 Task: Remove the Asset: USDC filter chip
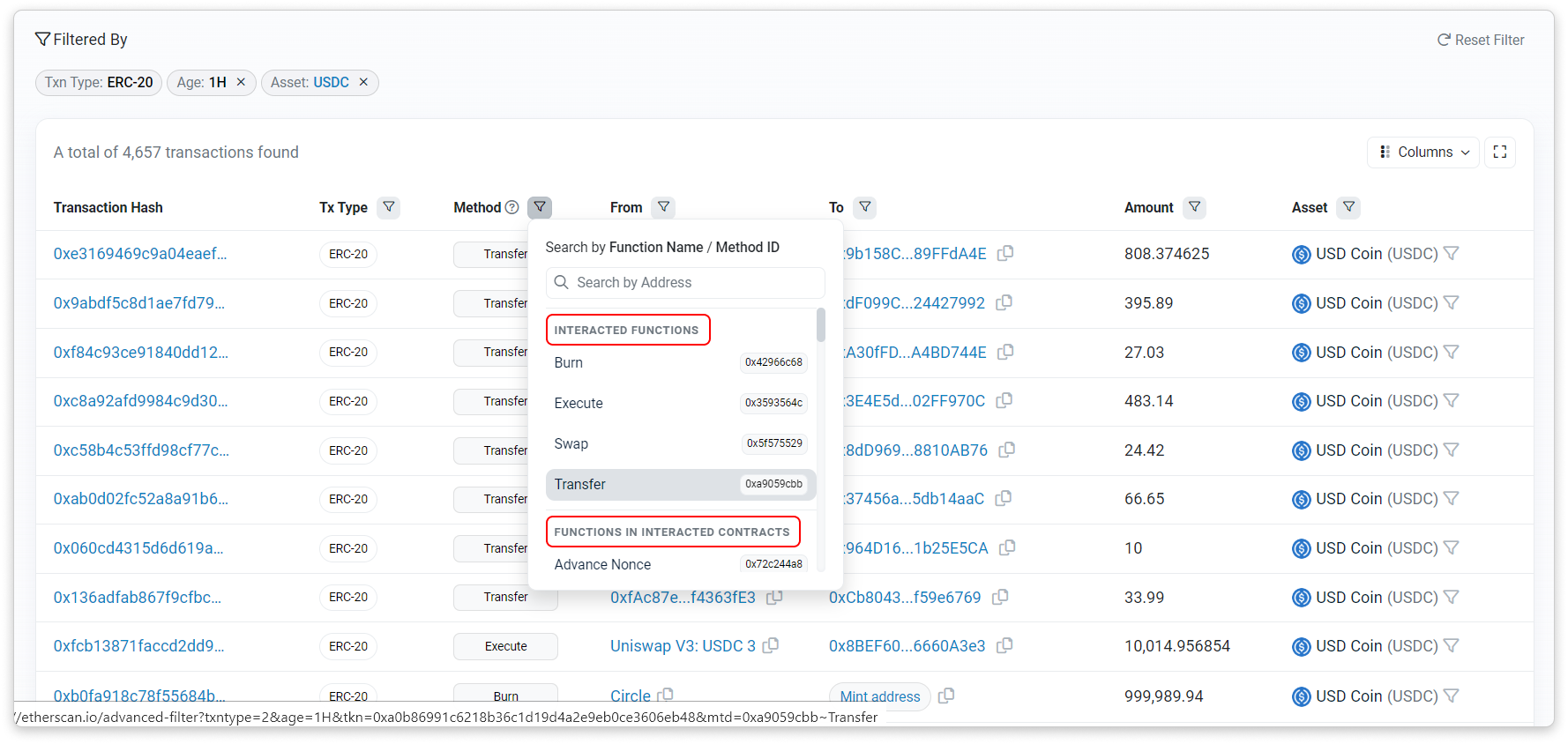[x=363, y=82]
